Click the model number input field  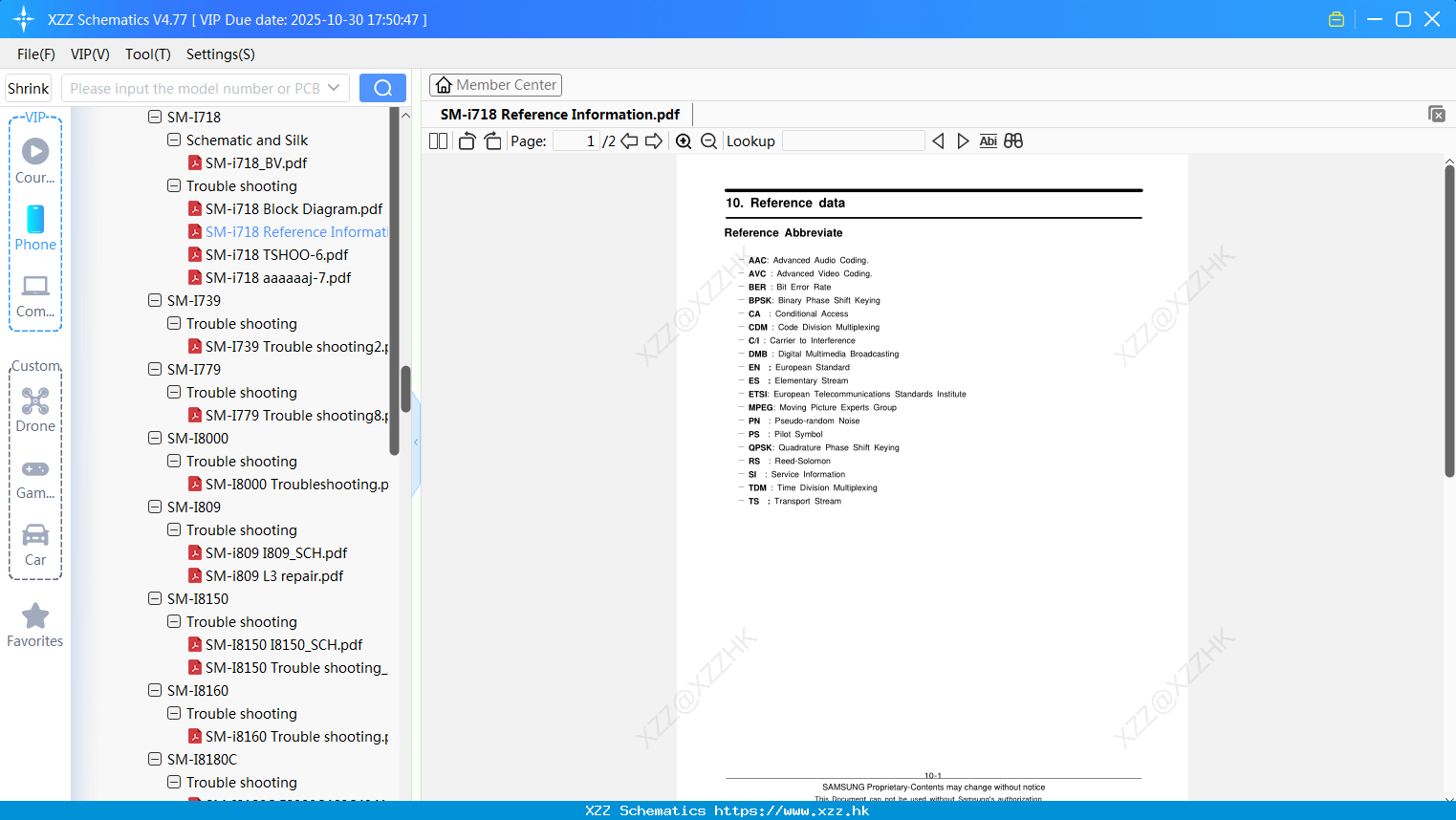pyautogui.click(x=195, y=88)
